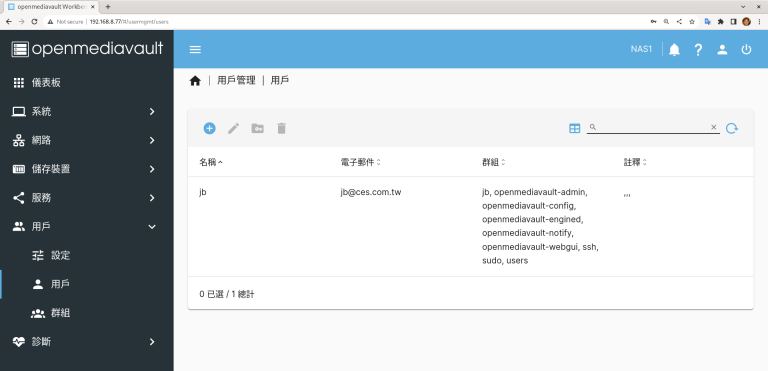Click the browser back arrow
The width and height of the screenshot is (768, 371).
point(9,22)
